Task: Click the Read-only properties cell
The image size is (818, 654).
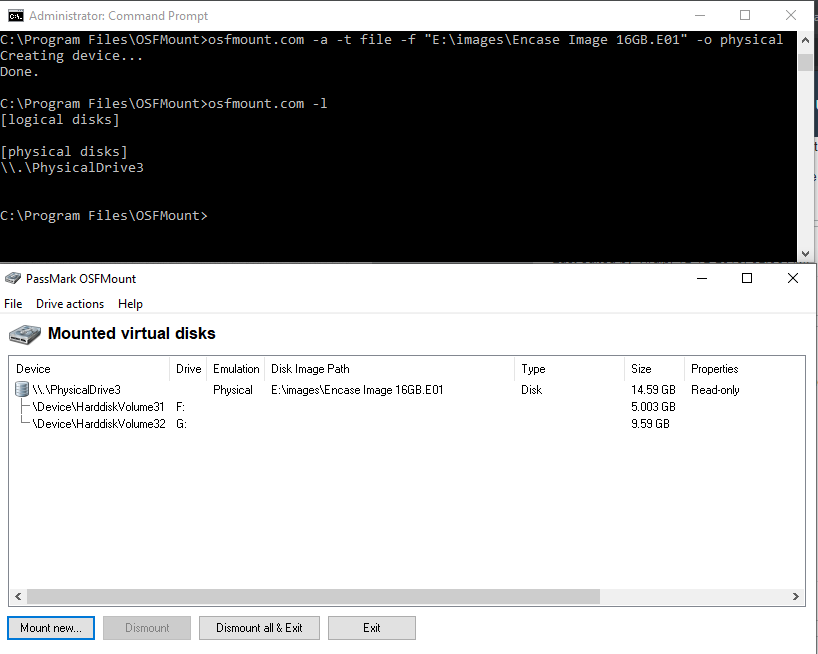Action: click(715, 390)
